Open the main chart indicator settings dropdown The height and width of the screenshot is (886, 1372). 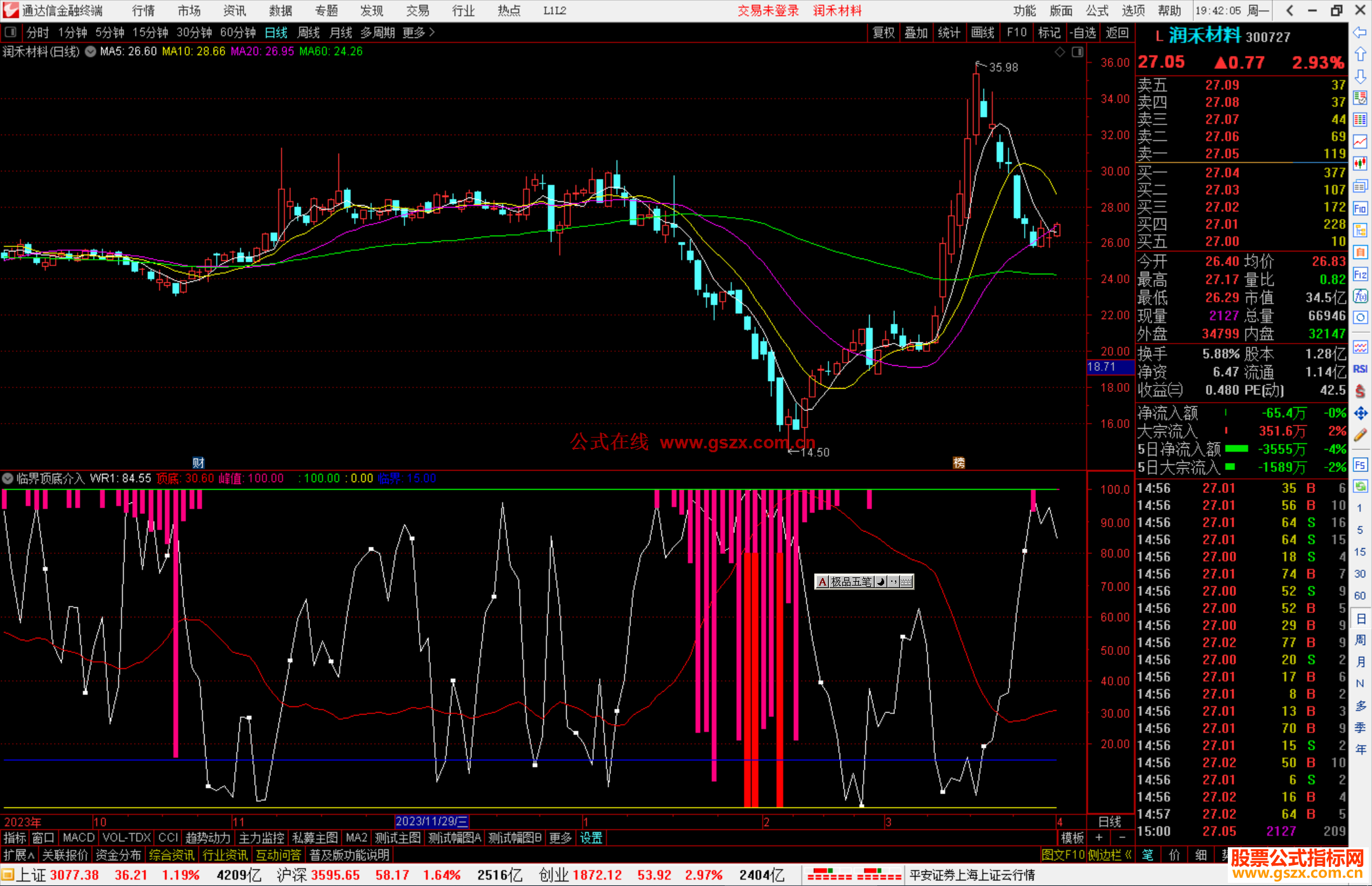coord(90,51)
